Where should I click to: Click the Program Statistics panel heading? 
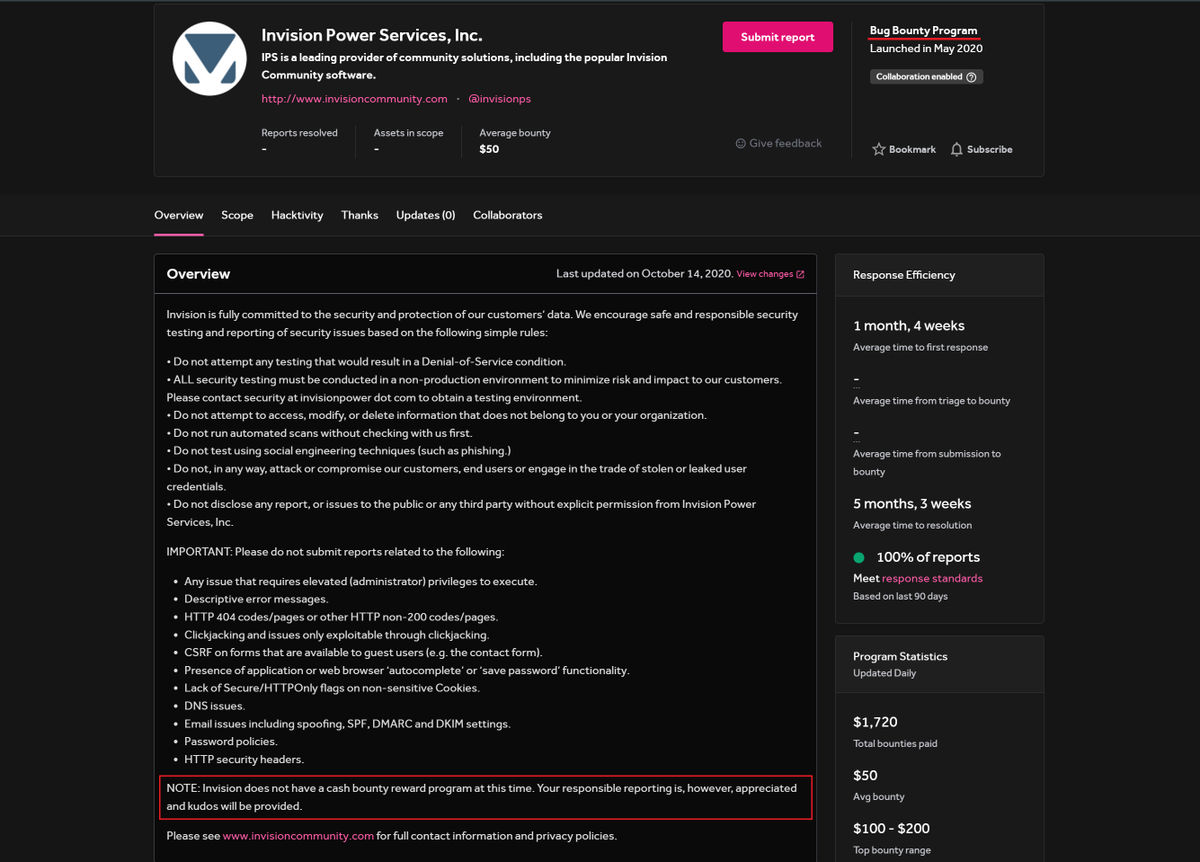(900, 657)
